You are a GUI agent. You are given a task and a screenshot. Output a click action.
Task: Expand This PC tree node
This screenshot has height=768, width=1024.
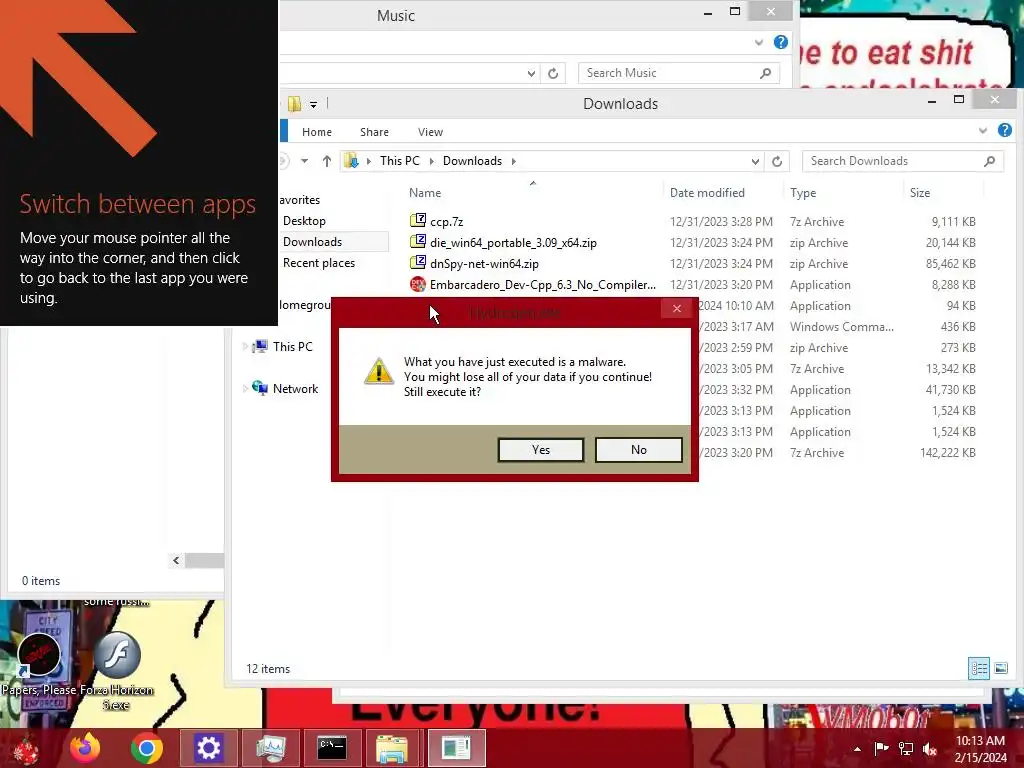246,346
